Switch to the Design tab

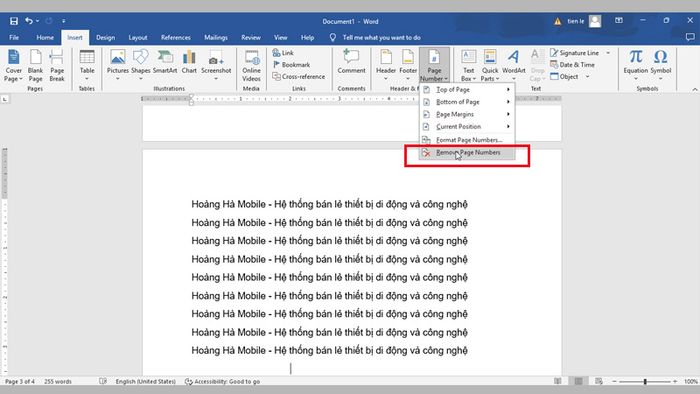tap(105, 37)
